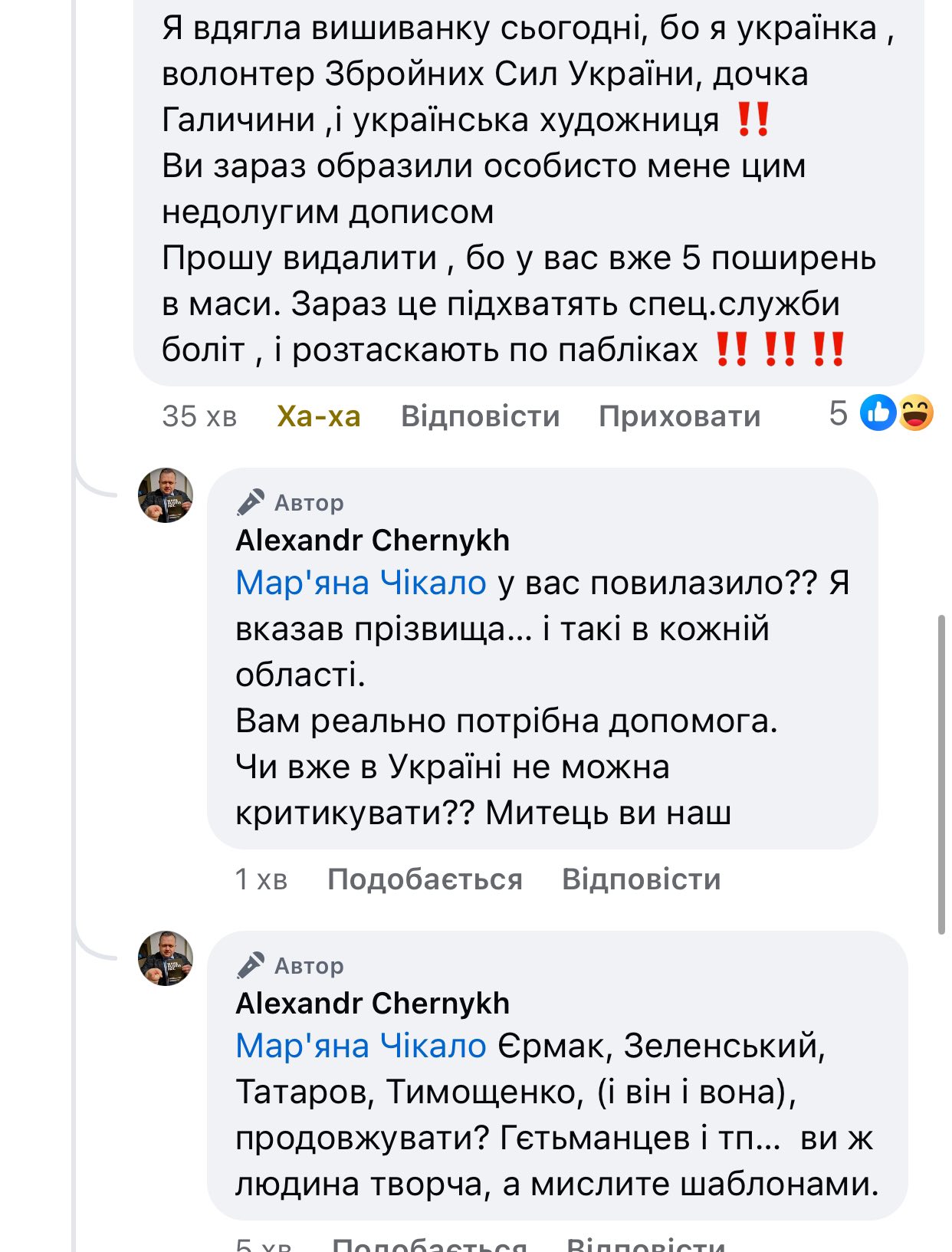Open avatar of first Alexandr Chernykh reply

point(166,495)
